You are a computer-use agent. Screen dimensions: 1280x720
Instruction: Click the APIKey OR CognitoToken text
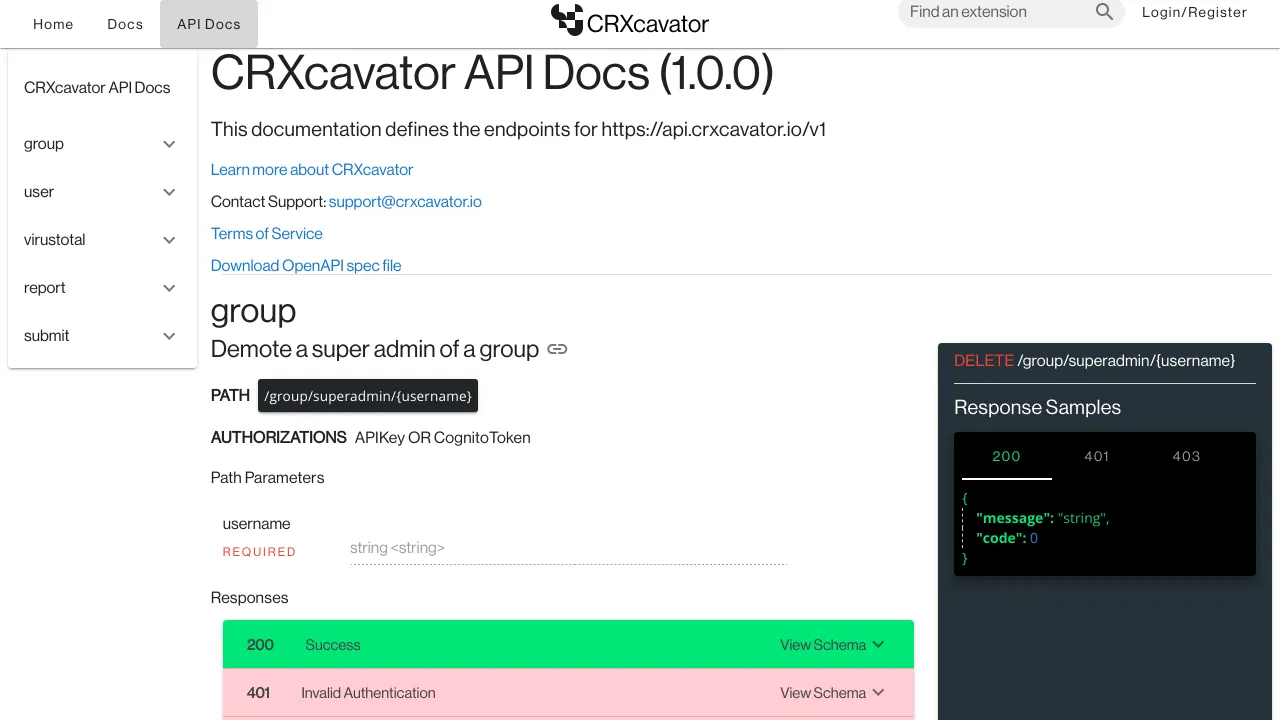pos(443,438)
